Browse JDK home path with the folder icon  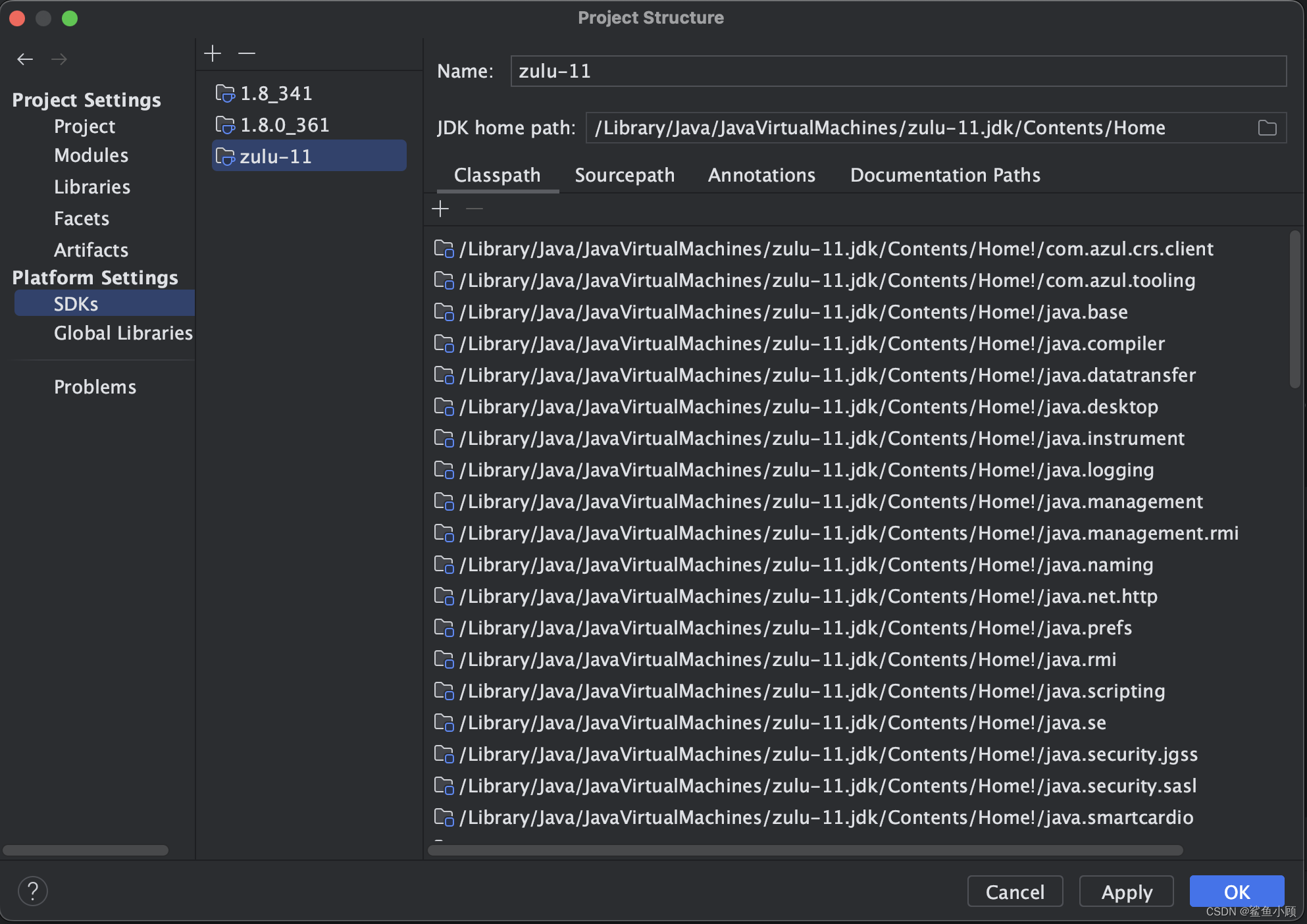coord(1267,128)
